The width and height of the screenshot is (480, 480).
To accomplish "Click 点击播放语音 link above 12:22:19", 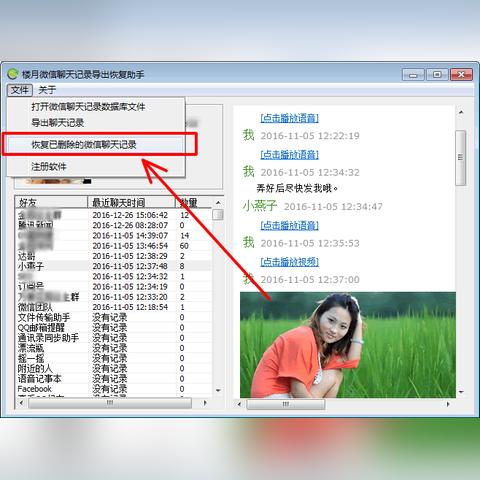I will [x=290, y=118].
